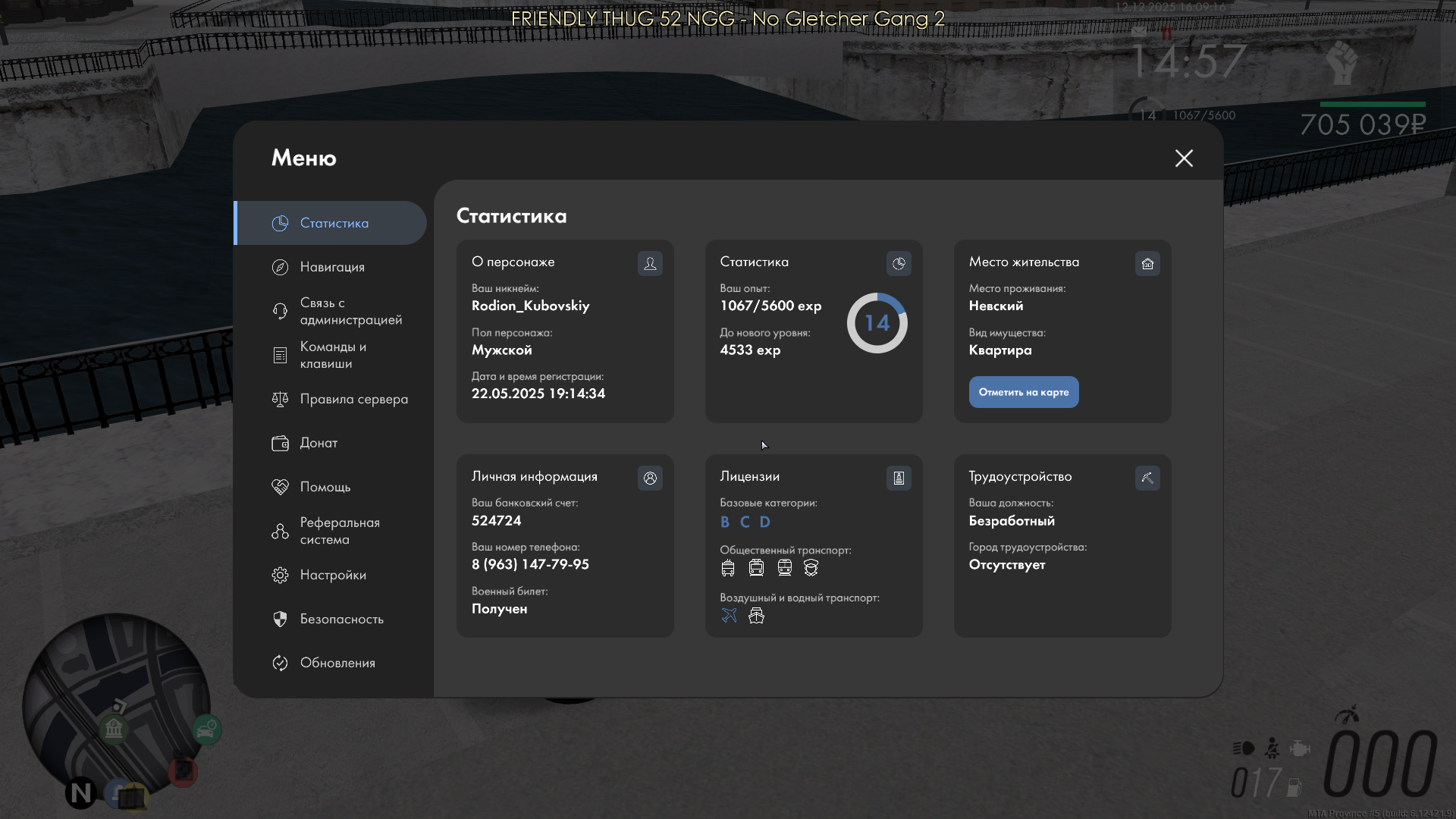Click the first public transport bus icon
The image size is (1456, 819).
(728, 568)
